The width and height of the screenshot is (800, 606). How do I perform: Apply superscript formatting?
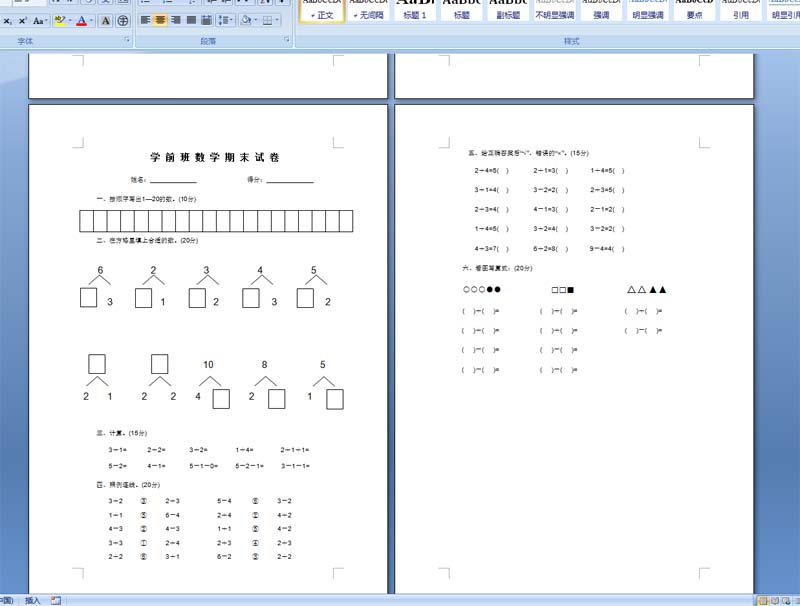(22, 21)
